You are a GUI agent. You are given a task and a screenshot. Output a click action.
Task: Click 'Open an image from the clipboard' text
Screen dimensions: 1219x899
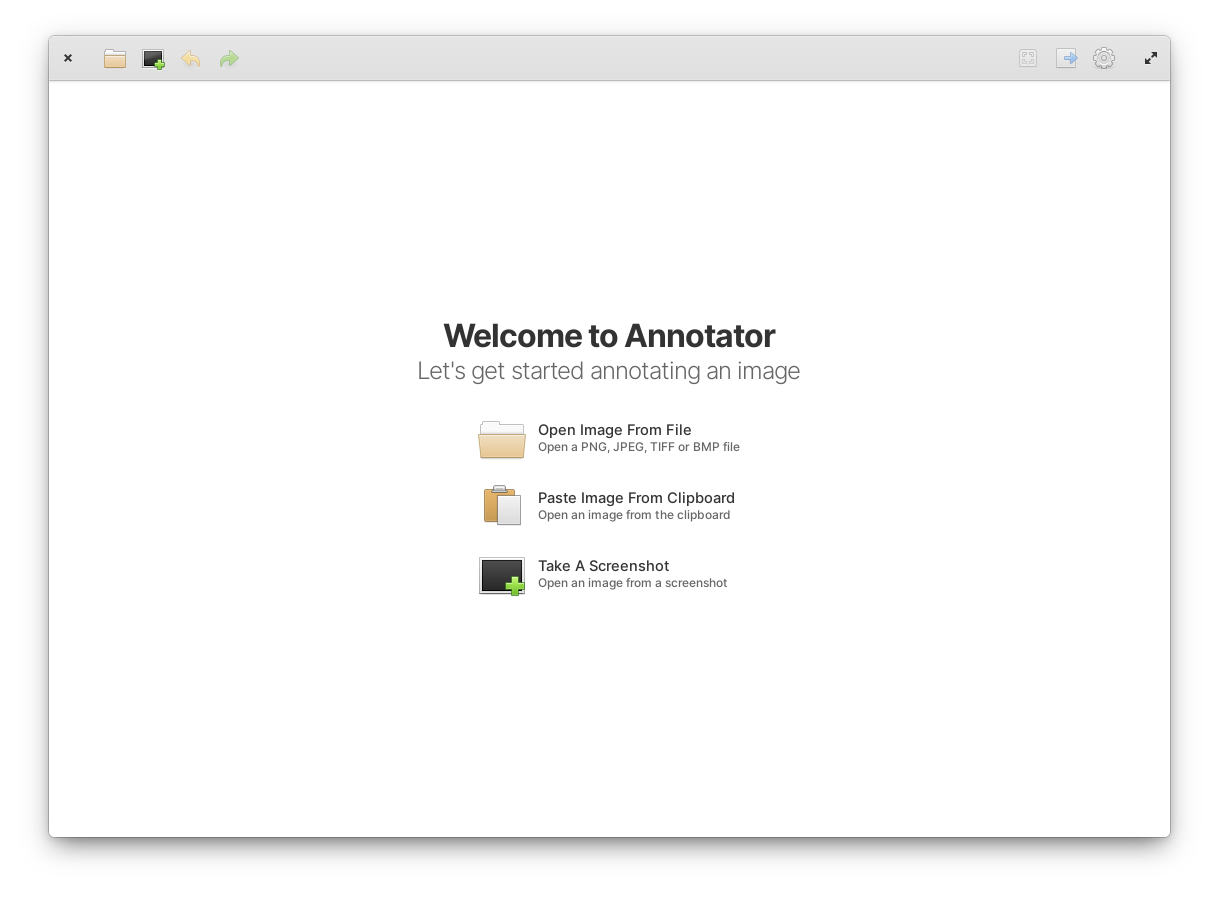[634, 515]
